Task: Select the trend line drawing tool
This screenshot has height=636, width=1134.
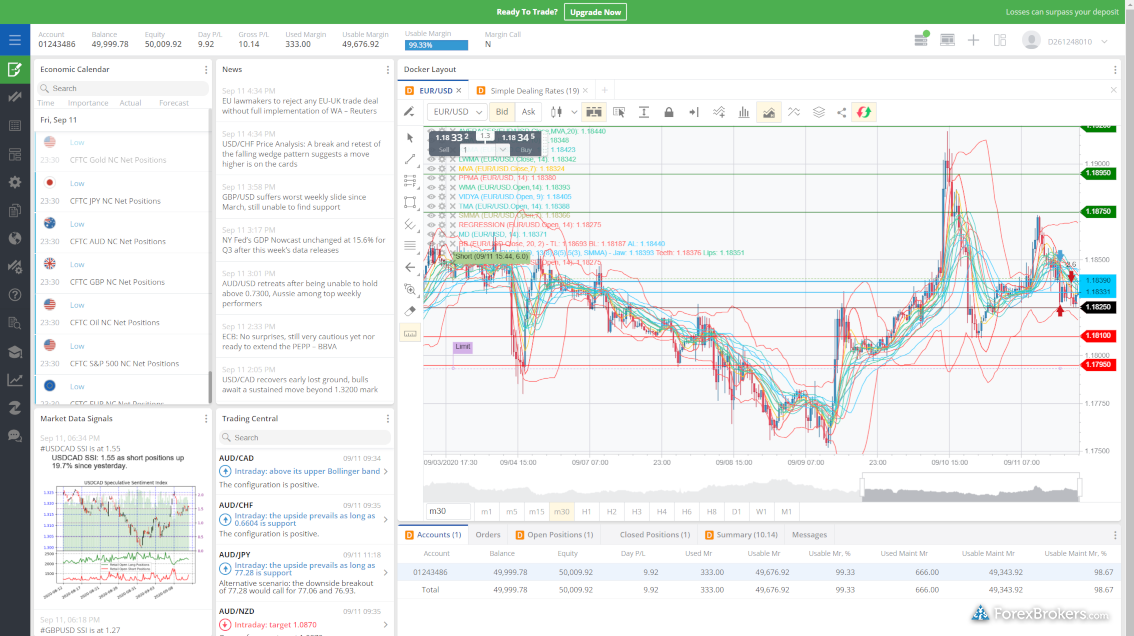Action: tap(410, 159)
